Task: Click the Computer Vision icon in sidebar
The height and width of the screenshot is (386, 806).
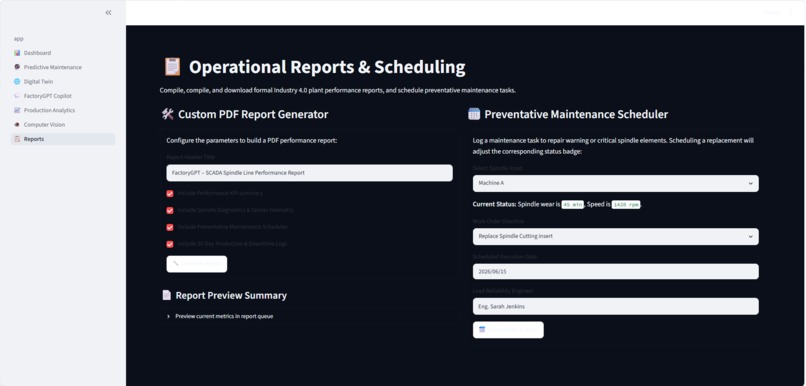Action: pos(17,124)
